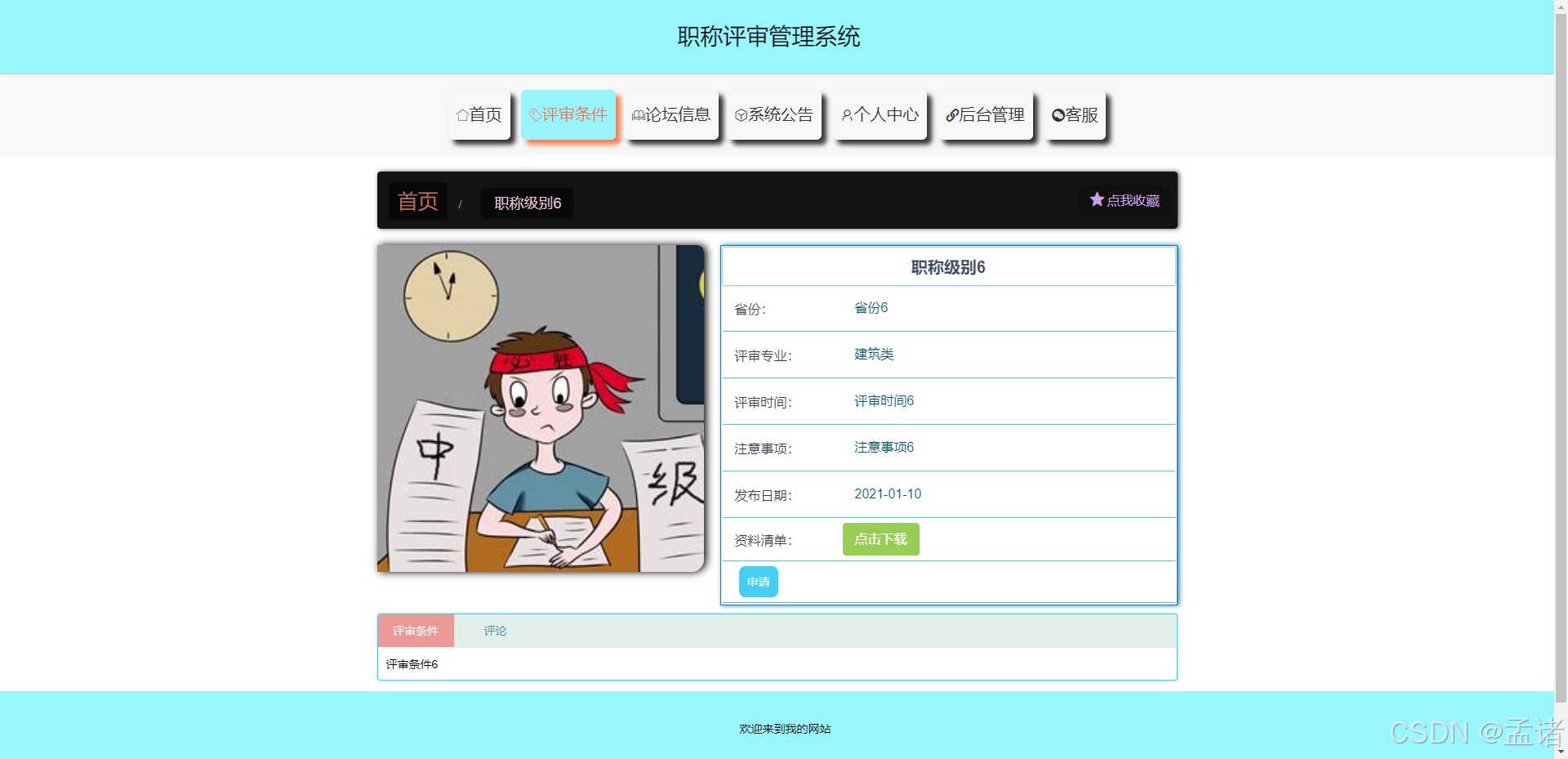Click the 资料清单: label
1568x759 pixels.
(x=763, y=541)
